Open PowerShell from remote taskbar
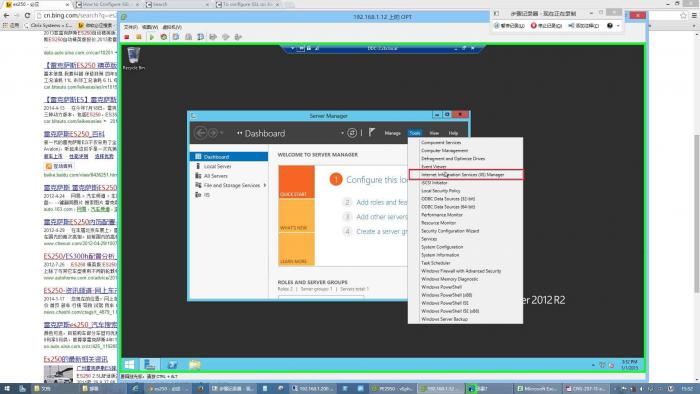This screenshot has width=700, height=394. (x=172, y=365)
